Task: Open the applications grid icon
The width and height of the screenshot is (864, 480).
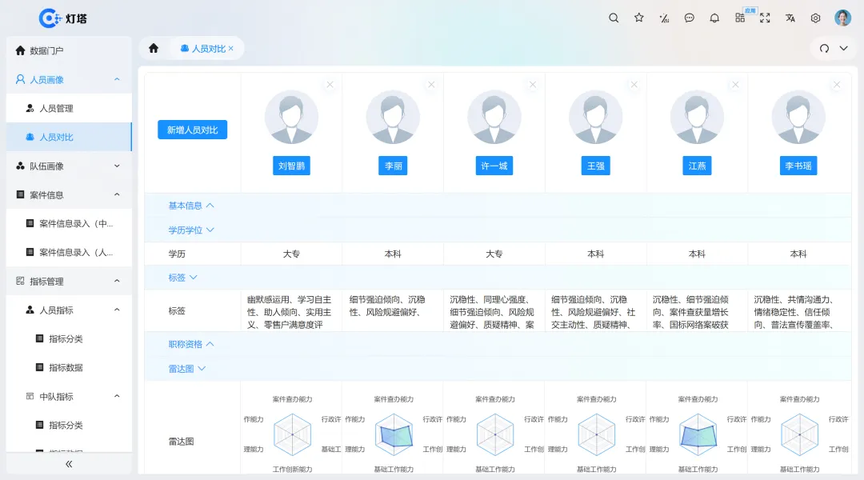Action: pyautogui.click(x=740, y=18)
